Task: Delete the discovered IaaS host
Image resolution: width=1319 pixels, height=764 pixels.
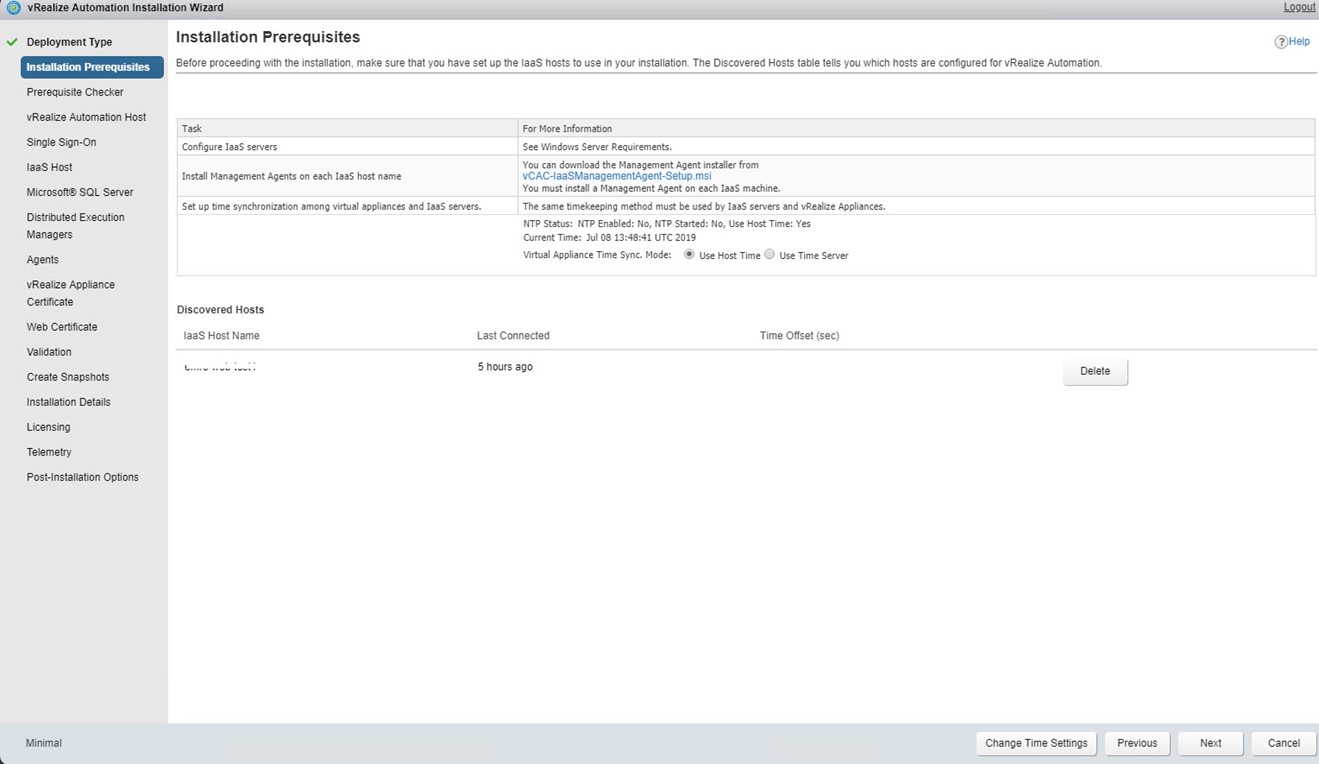Action: tap(1095, 371)
